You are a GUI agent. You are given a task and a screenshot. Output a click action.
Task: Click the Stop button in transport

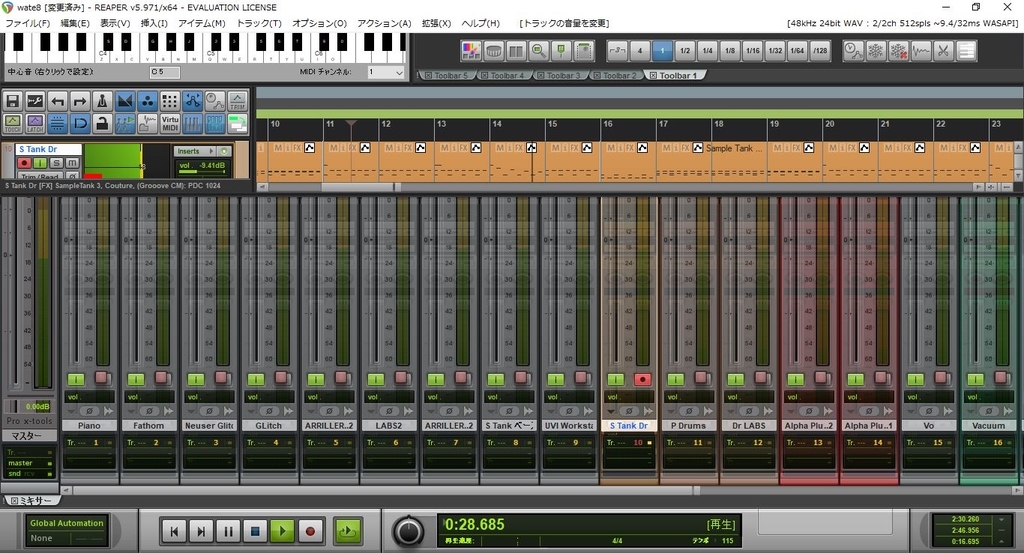(255, 531)
